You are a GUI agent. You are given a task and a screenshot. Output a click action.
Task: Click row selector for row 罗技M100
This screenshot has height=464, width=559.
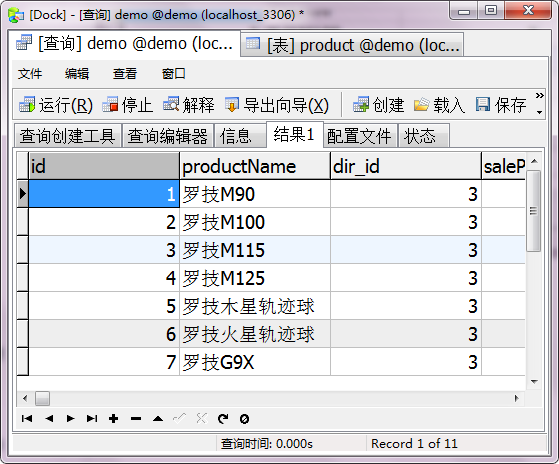click(x=22, y=222)
